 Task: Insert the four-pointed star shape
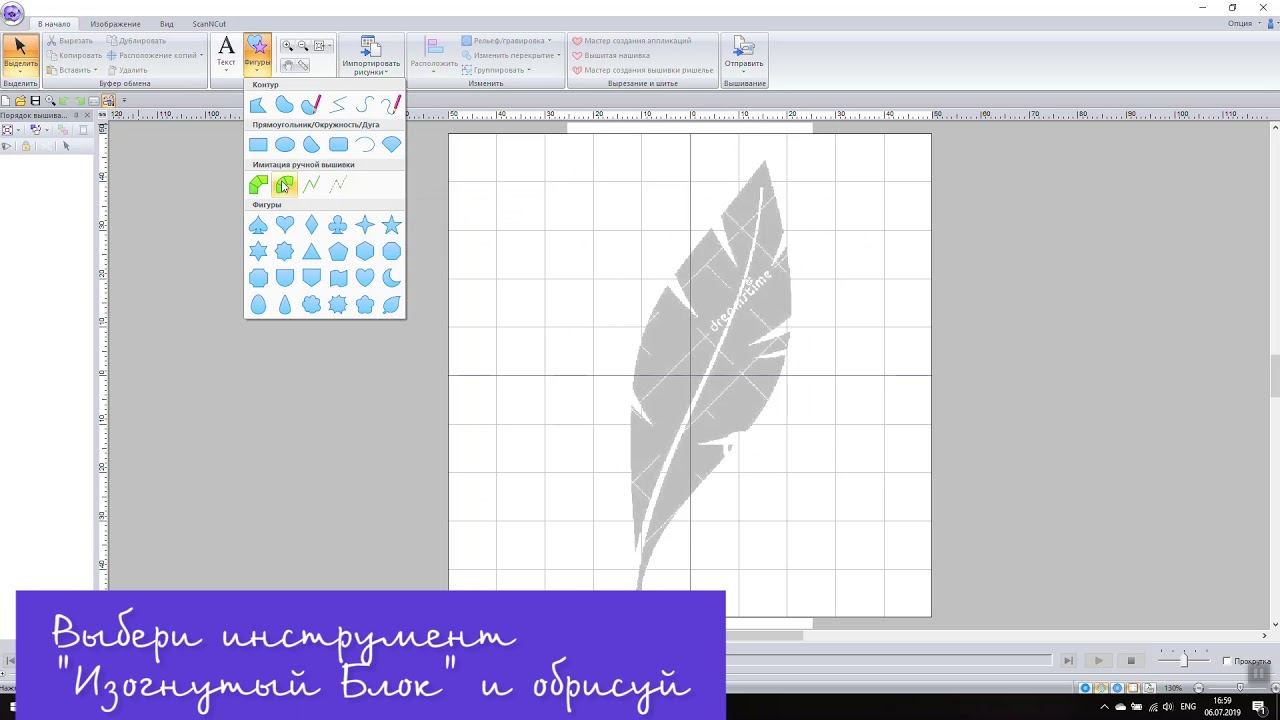(365, 225)
